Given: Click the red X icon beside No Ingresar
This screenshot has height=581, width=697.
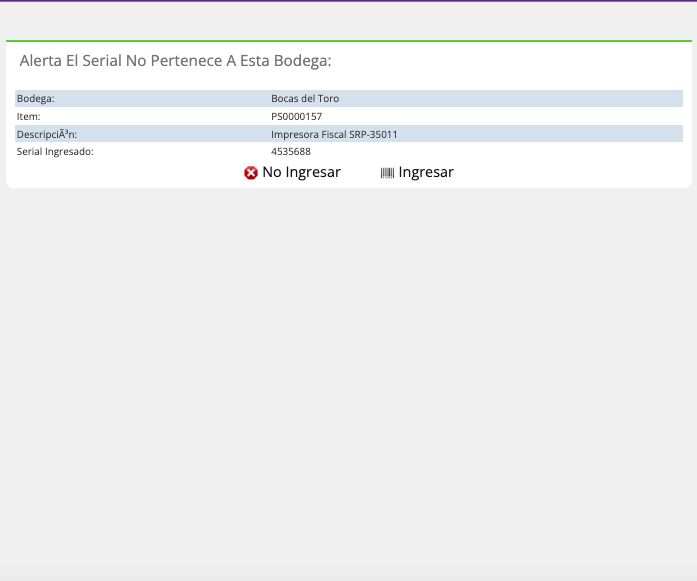Looking at the screenshot, I should coord(251,173).
